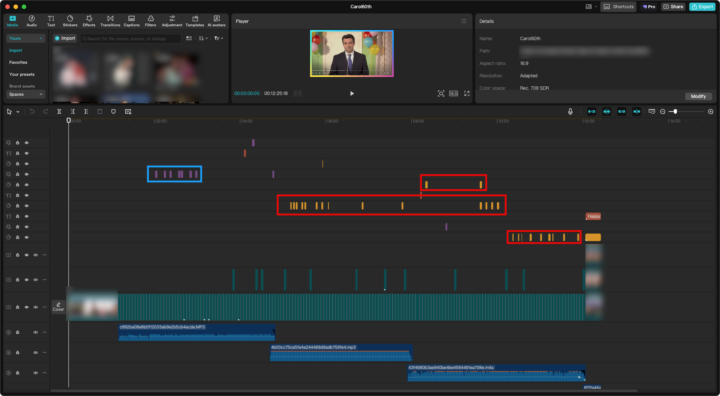The width and height of the screenshot is (720, 396).
Task: Click the Redo arrow
Action: pyautogui.click(x=45, y=112)
